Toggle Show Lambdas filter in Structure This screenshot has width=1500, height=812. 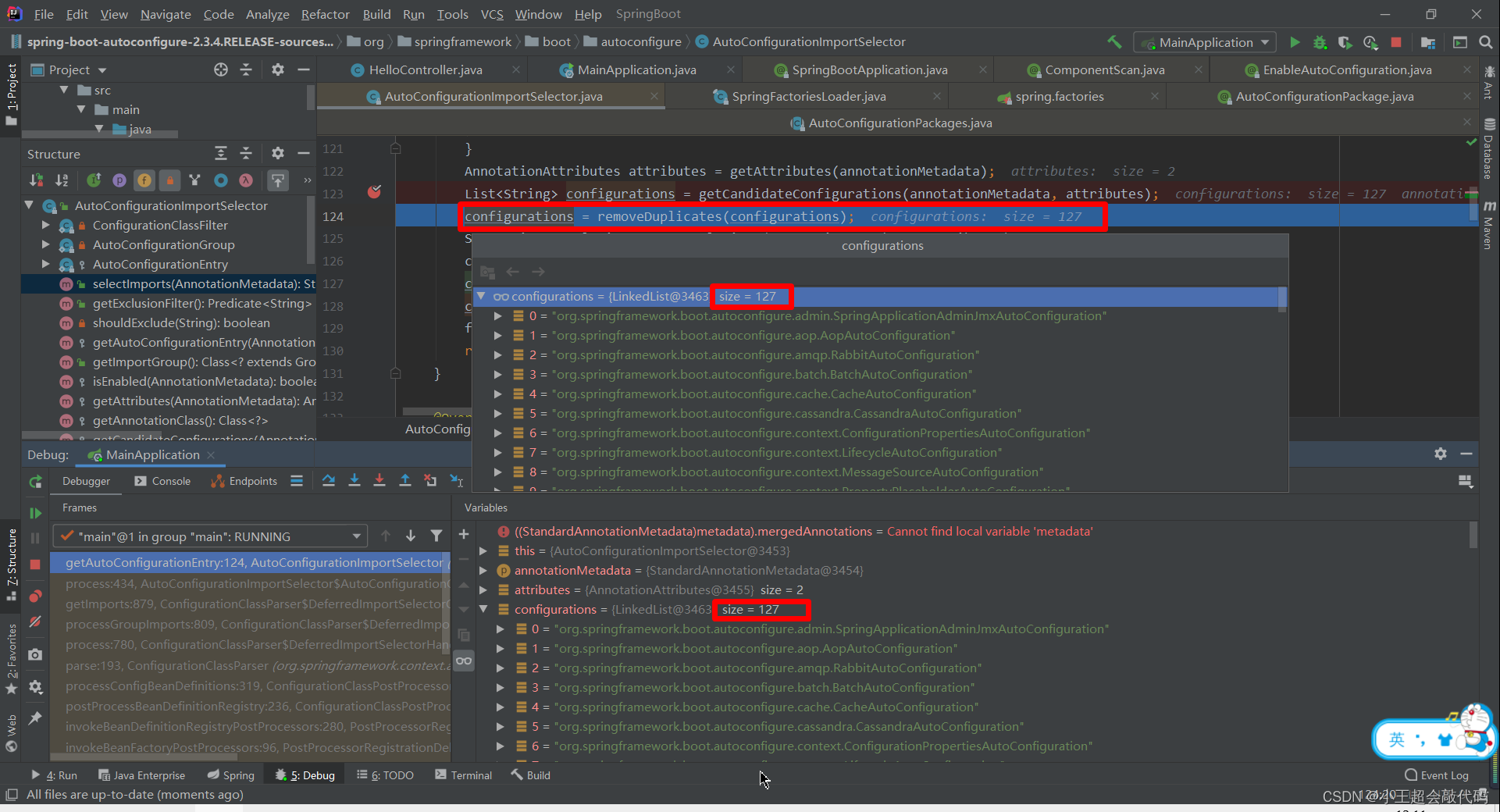(246, 180)
